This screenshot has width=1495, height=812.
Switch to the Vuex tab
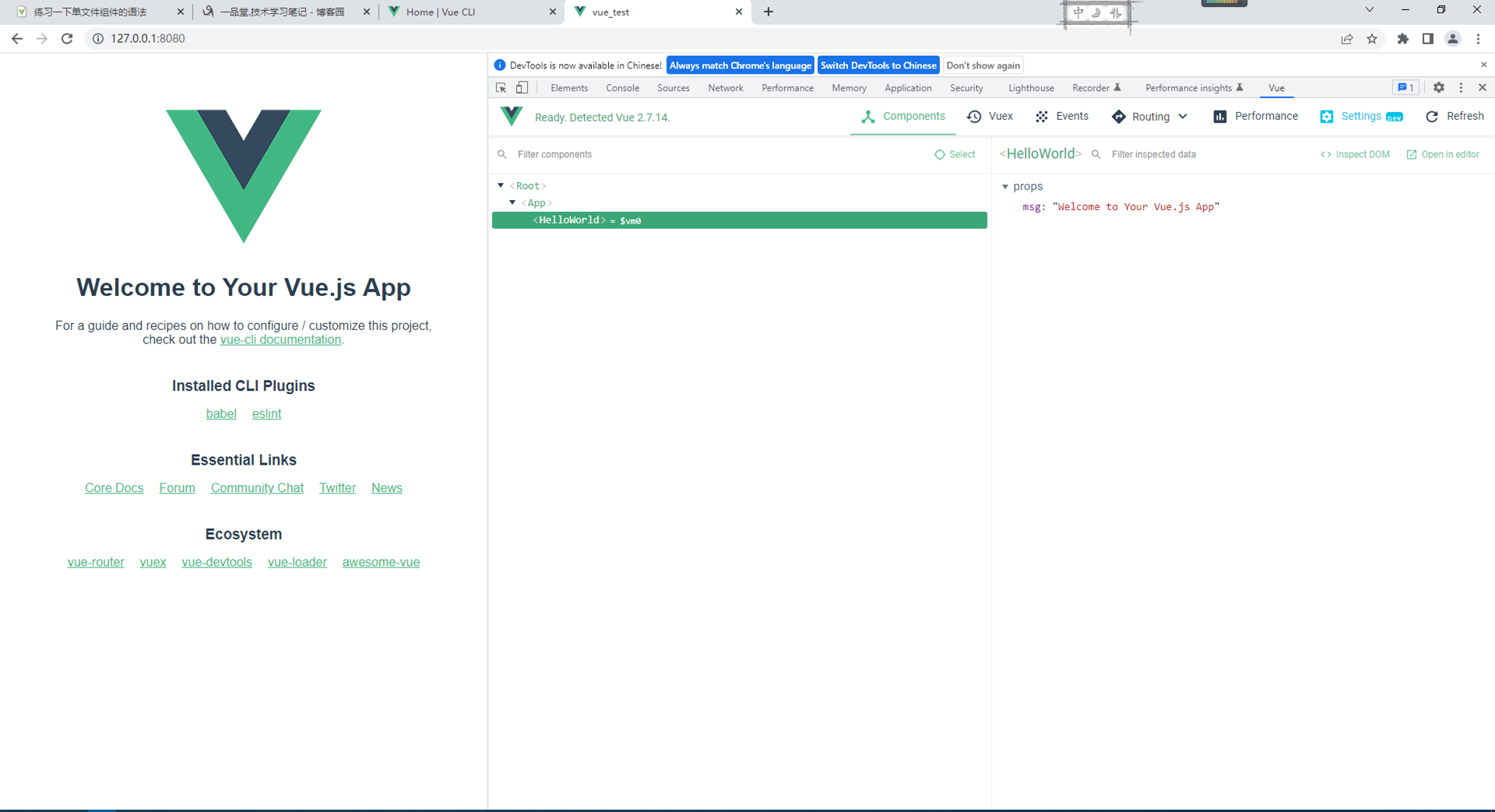pyautogui.click(x=990, y=116)
